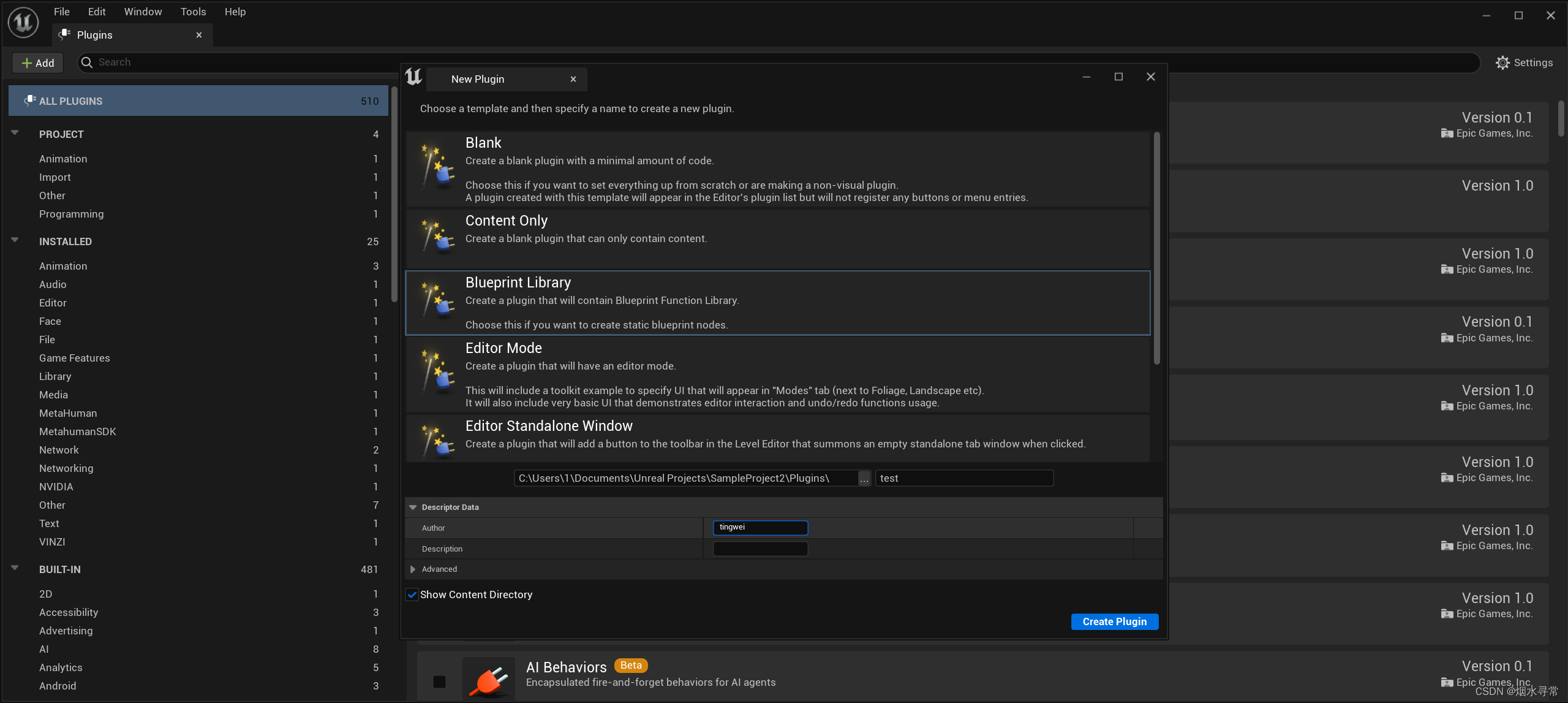Screen dimensions: 1568x703
Task: Click the Blueprint Library wand icon
Action: click(437, 300)
